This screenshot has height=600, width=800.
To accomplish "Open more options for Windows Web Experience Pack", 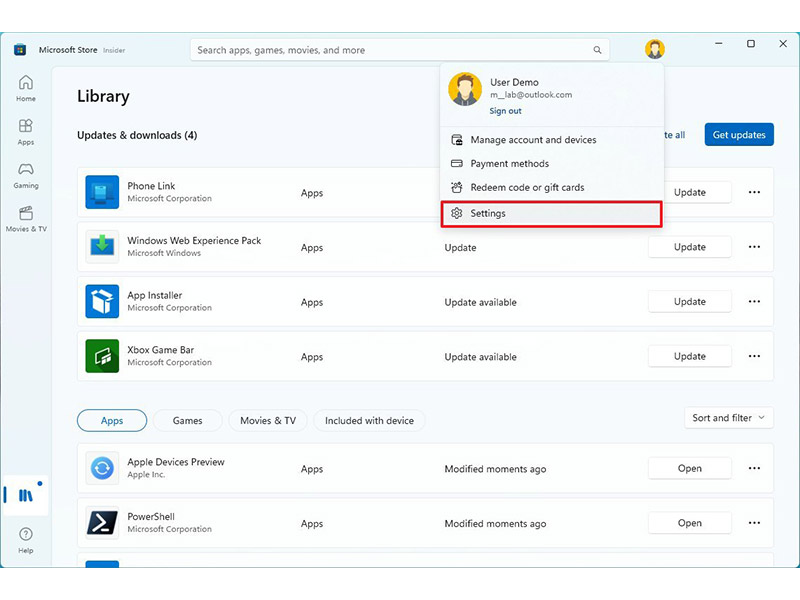I will click(x=754, y=247).
